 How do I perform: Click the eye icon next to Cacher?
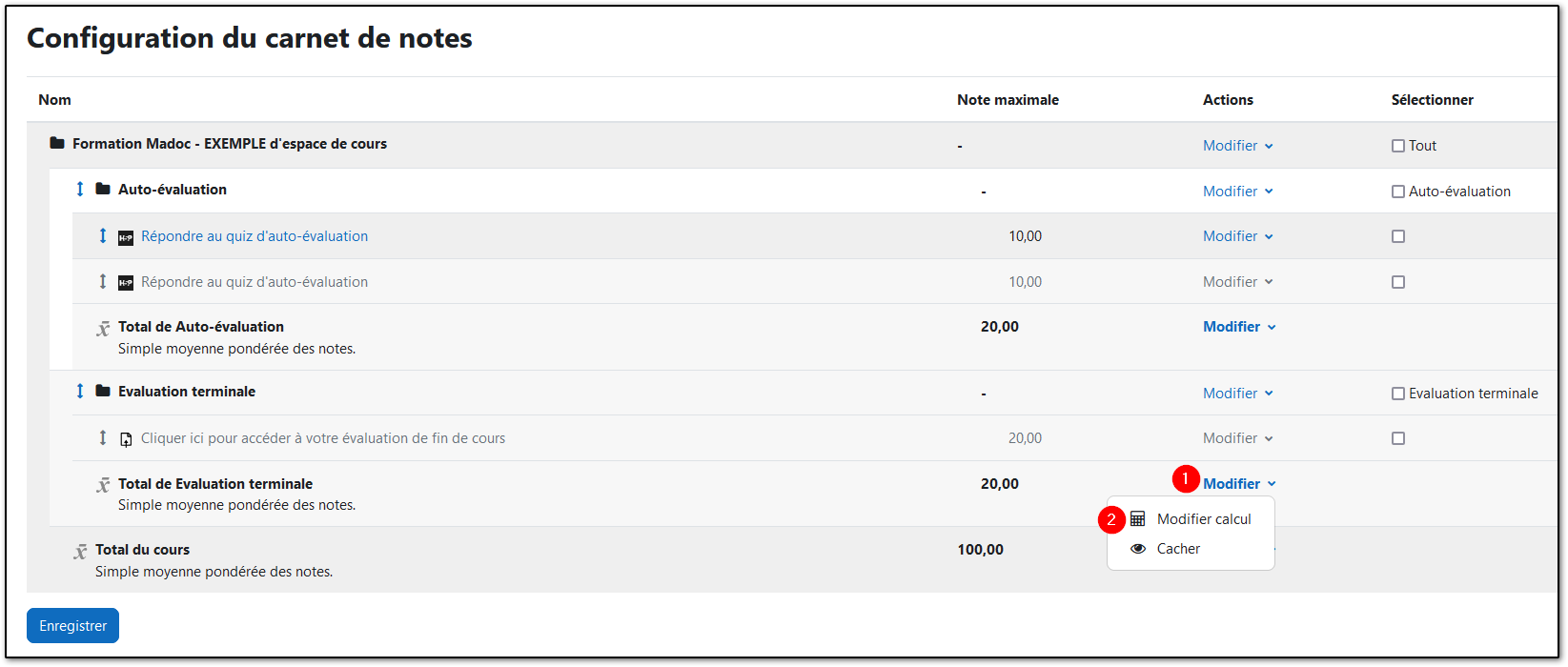point(1138,549)
